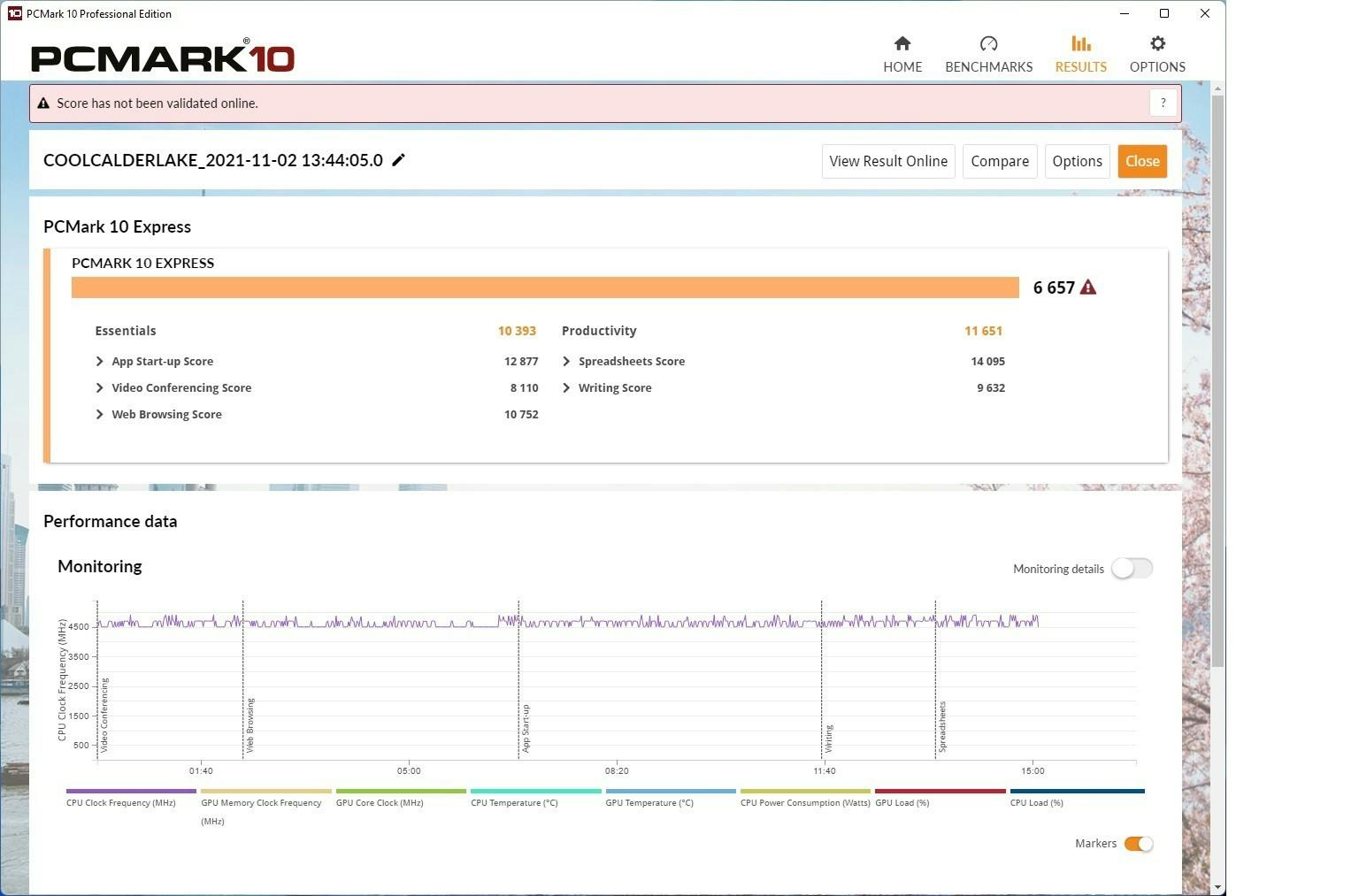
Task: Expand the App Start-up Score row
Action: click(100, 362)
